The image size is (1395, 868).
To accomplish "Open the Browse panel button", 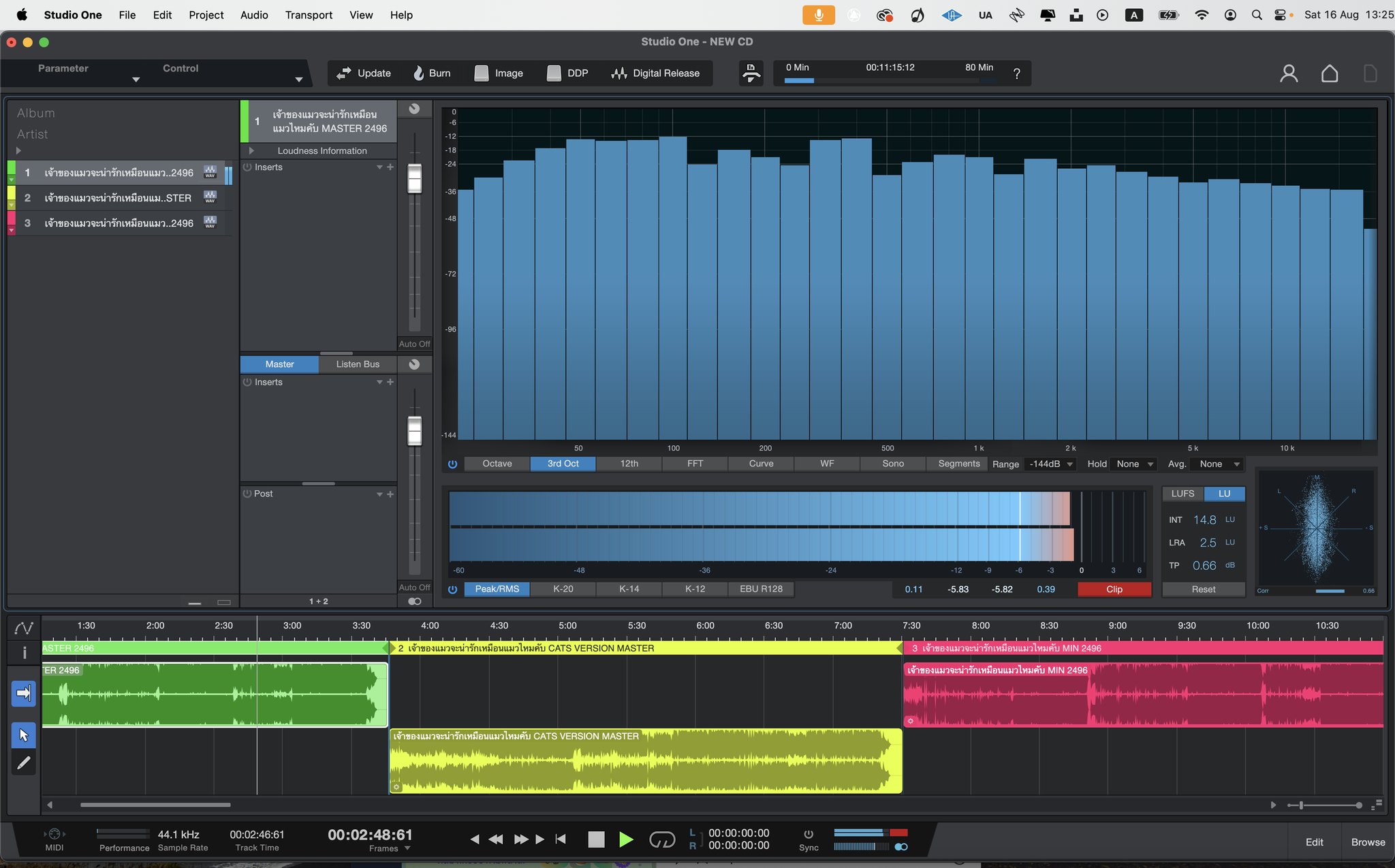I will pyautogui.click(x=1368, y=842).
